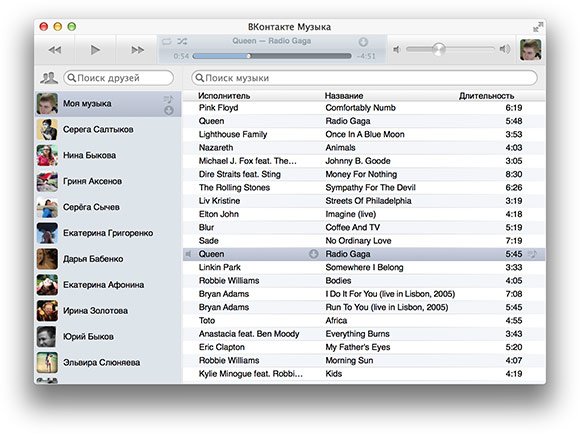This screenshot has width=580, height=434.
Task: Select Lighthouse Family Once In A Blue Moon
Action: 364,134
